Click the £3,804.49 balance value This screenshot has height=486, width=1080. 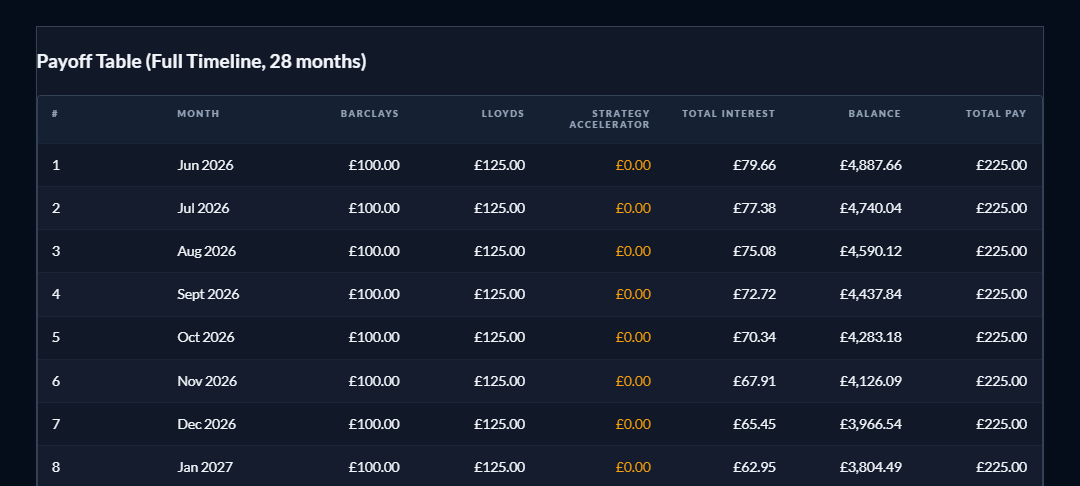point(871,467)
